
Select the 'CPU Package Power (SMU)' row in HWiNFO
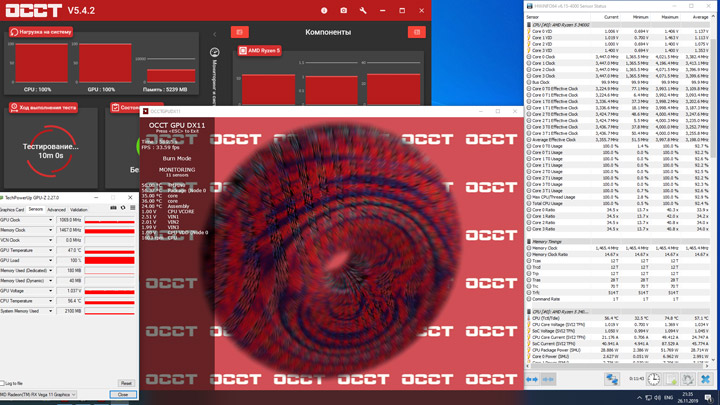(618, 350)
